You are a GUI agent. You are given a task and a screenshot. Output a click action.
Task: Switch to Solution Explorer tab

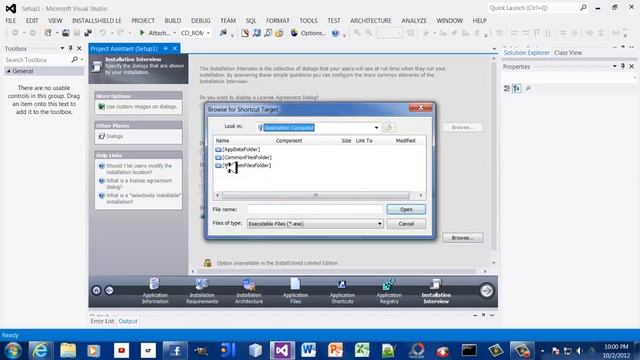tap(526, 53)
